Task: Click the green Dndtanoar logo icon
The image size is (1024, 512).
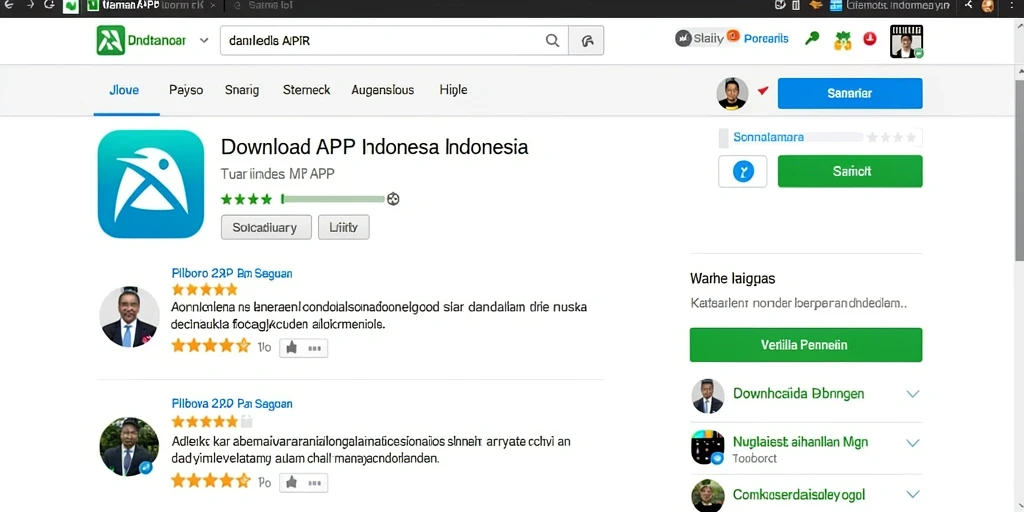Action: 110,40
